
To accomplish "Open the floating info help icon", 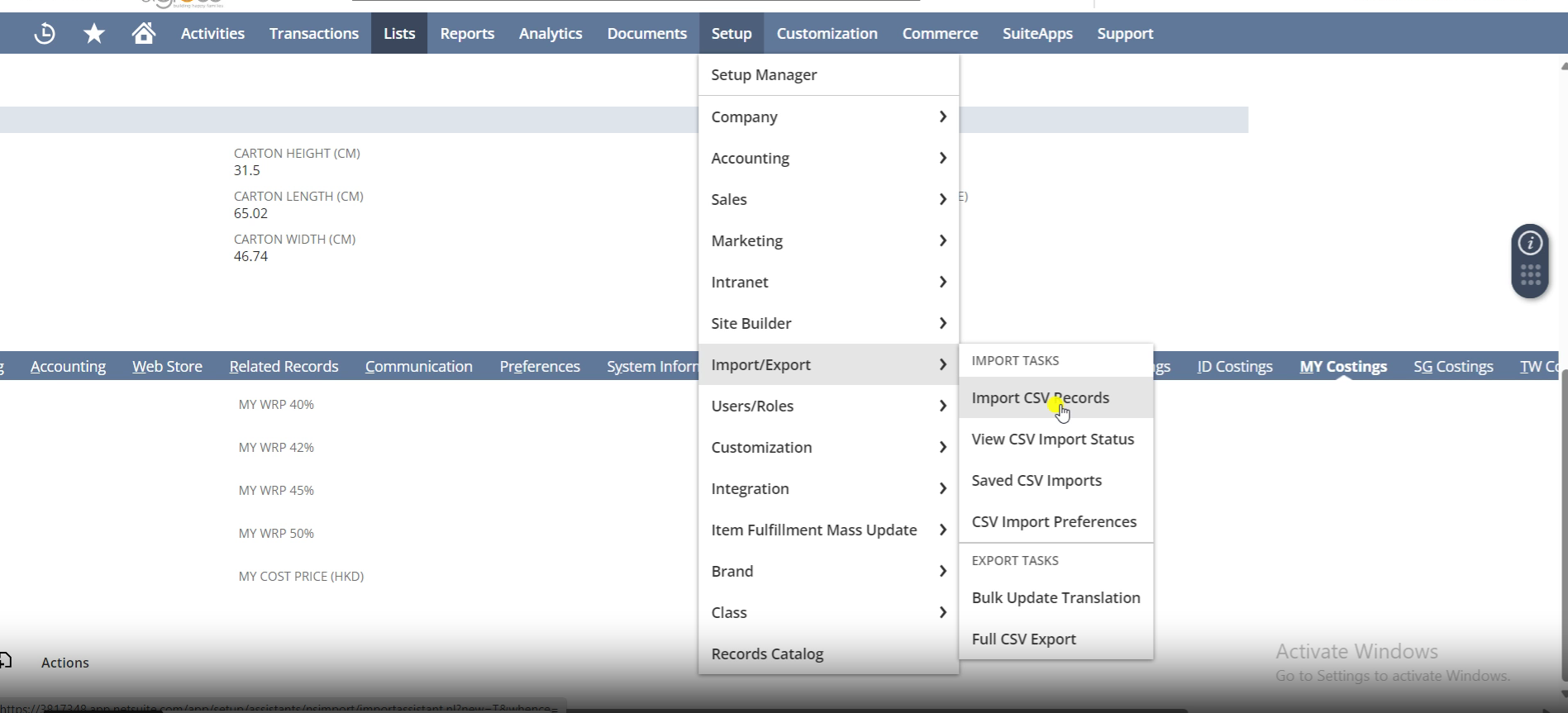I will click(1530, 243).
